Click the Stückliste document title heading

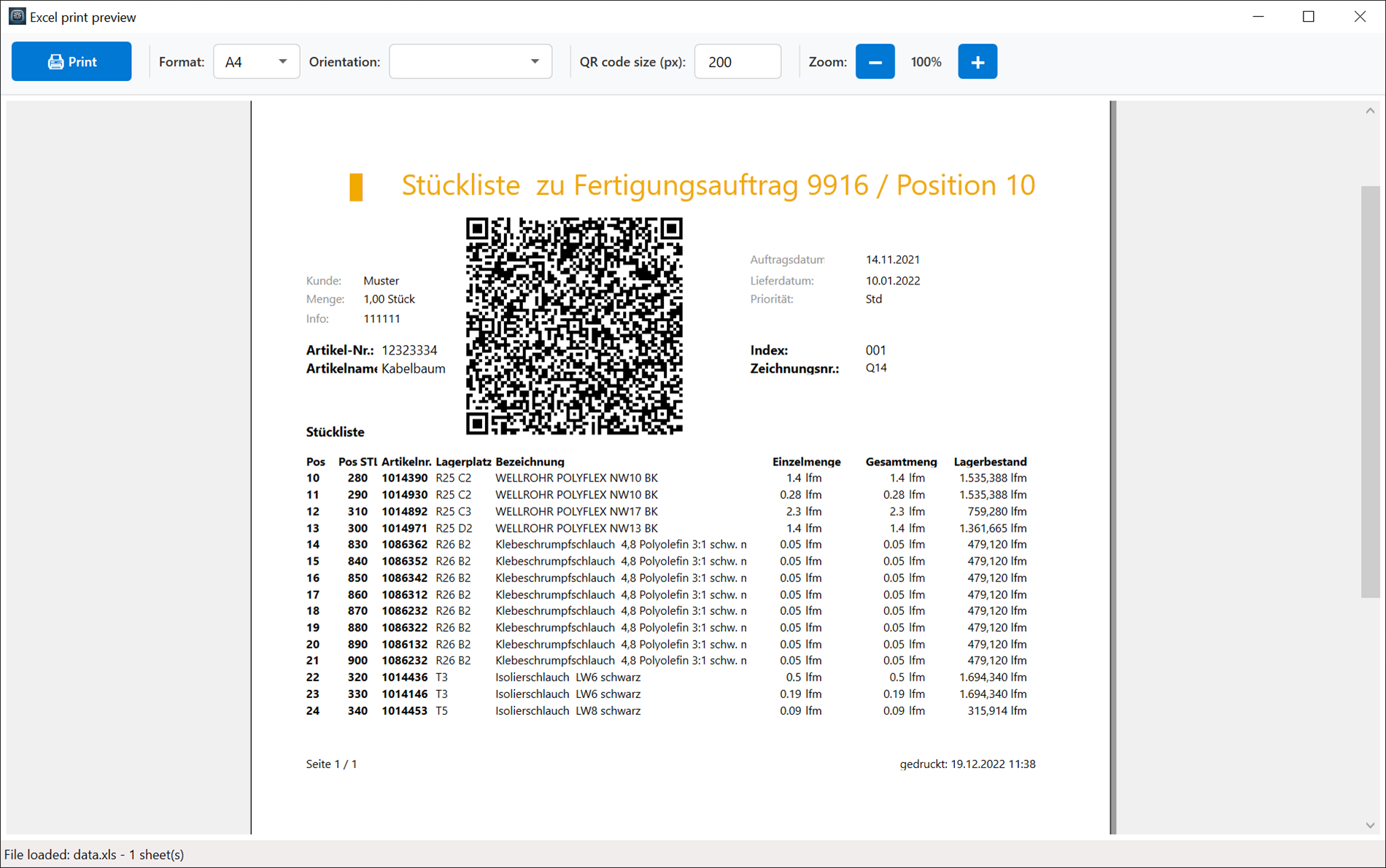pyautogui.click(x=718, y=185)
